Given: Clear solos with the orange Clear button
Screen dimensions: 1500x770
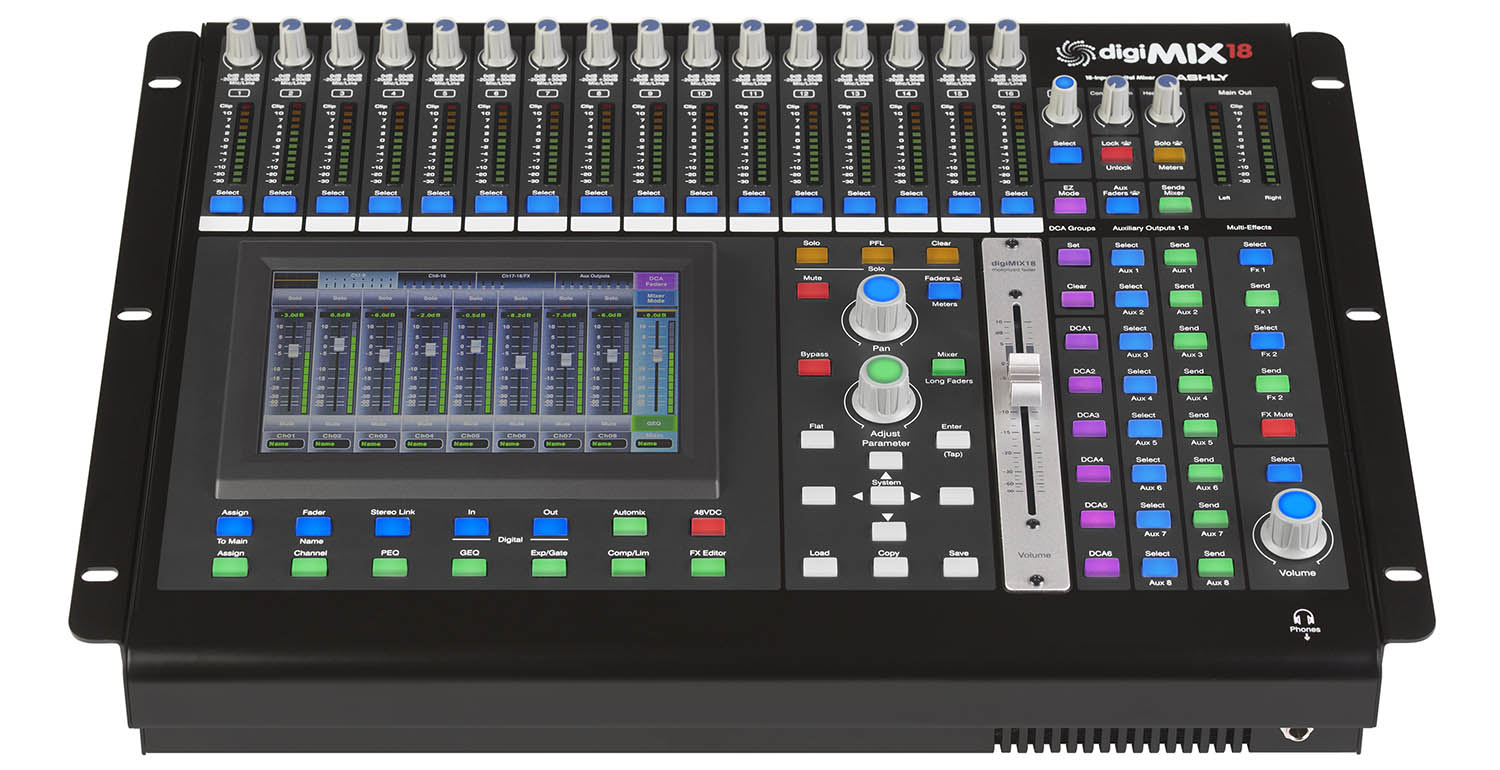Looking at the screenshot, I should (942, 254).
